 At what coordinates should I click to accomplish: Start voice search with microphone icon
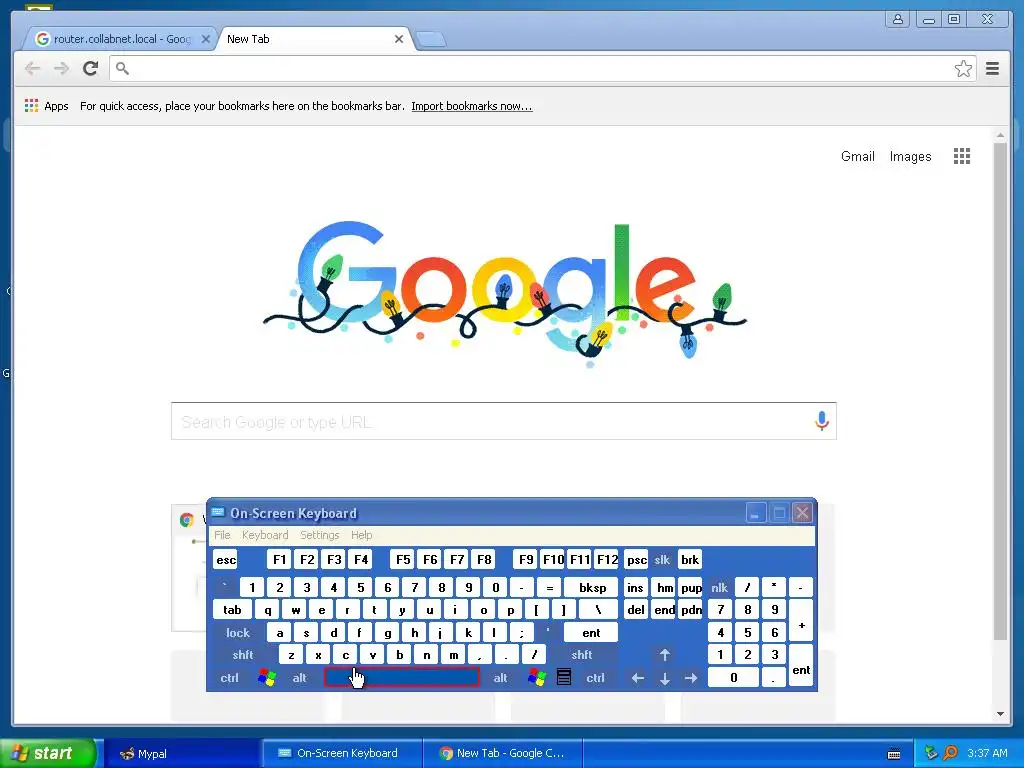[x=822, y=421]
